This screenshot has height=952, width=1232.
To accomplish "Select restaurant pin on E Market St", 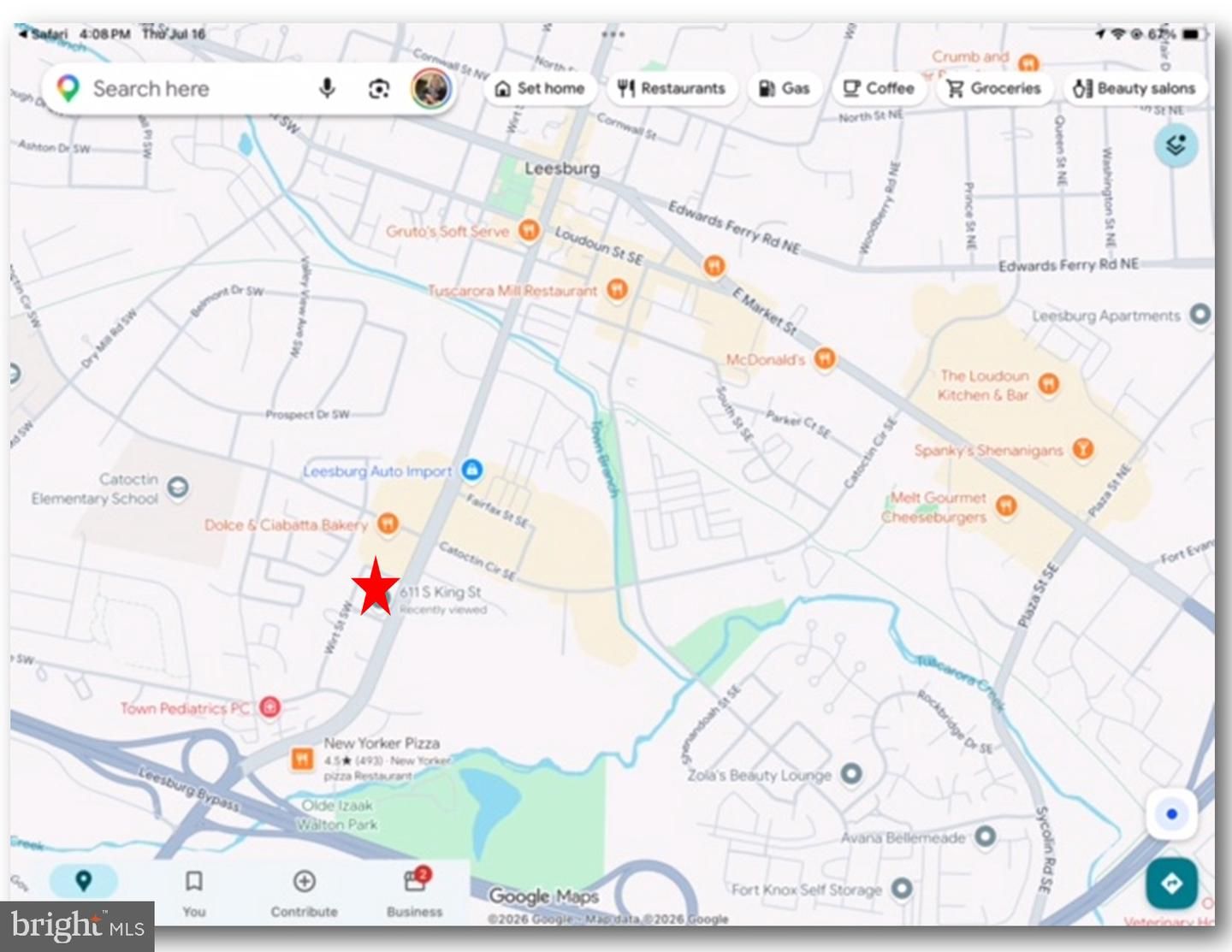I will (x=714, y=266).
